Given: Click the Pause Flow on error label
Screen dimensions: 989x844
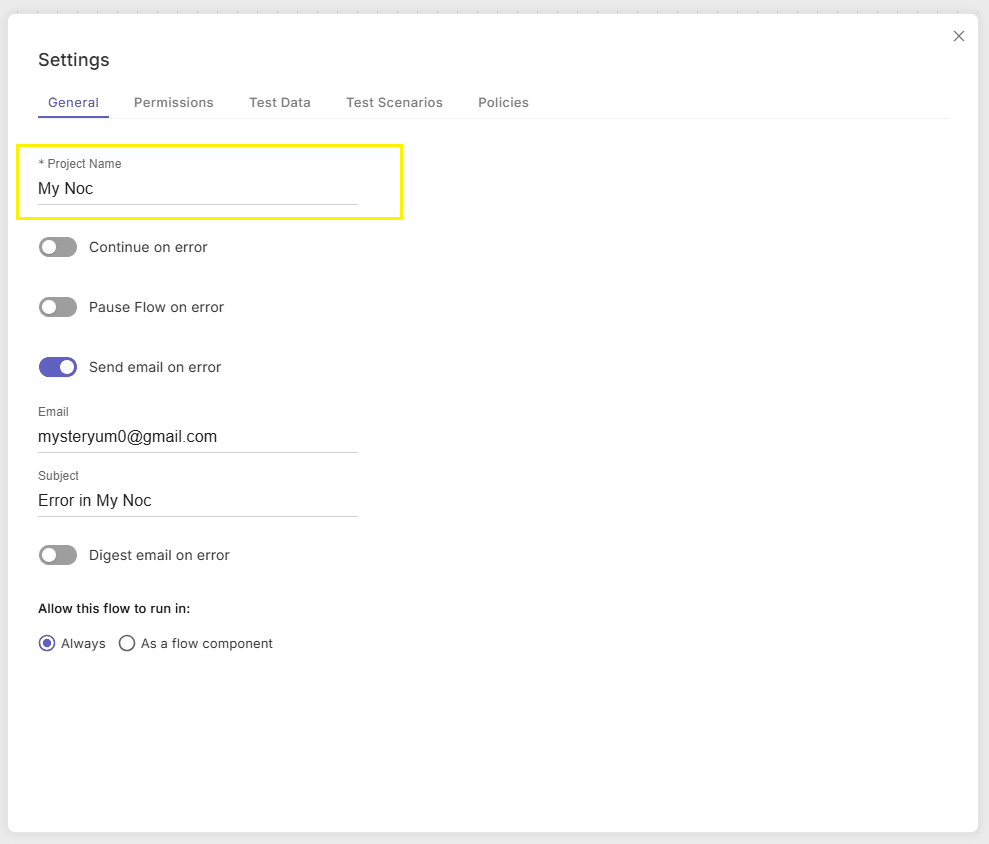Looking at the screenshot, I should 156,307.
